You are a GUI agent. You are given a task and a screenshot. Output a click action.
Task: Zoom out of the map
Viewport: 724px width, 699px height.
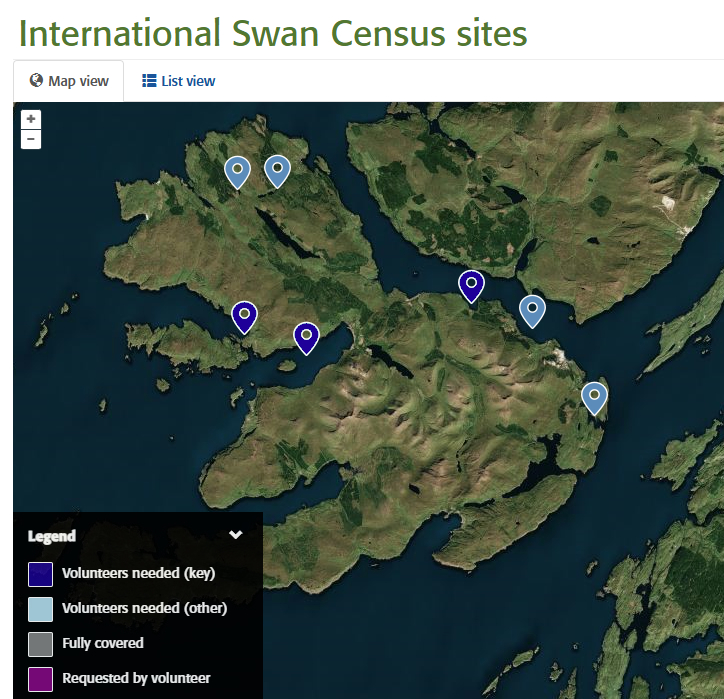(x=31, y=139)
